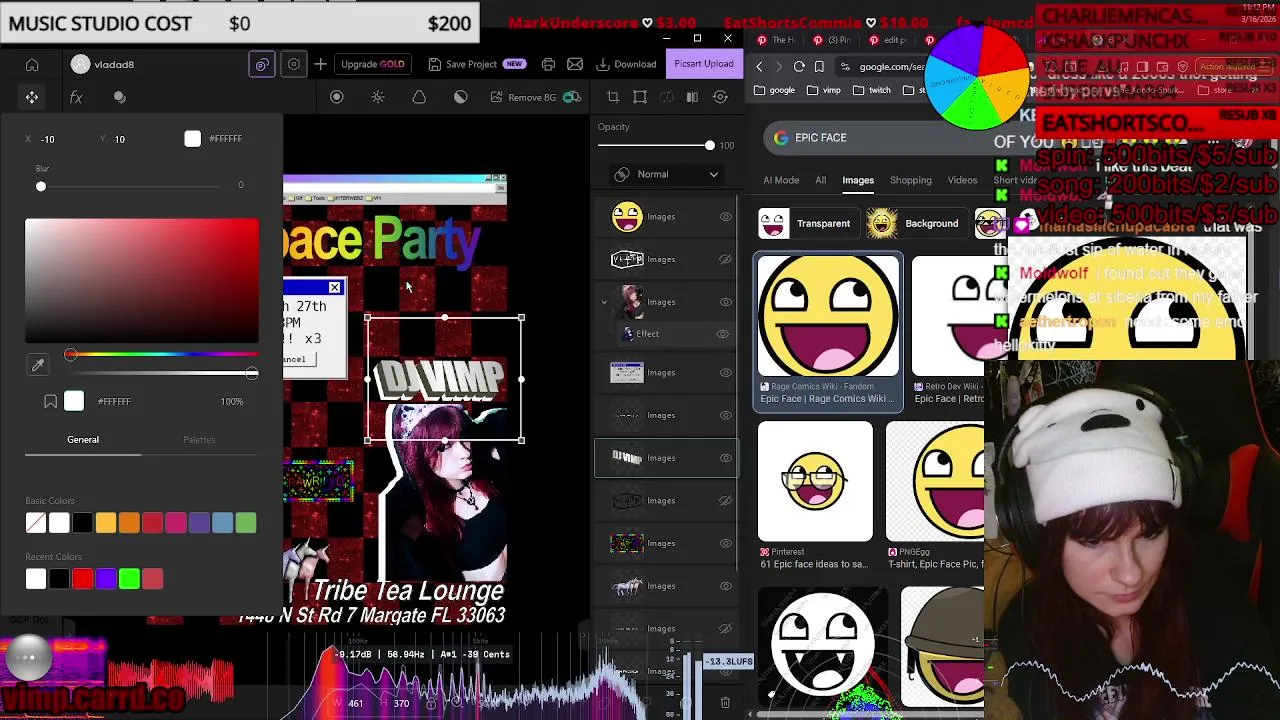Add new element with plus icon

[320, 64]
